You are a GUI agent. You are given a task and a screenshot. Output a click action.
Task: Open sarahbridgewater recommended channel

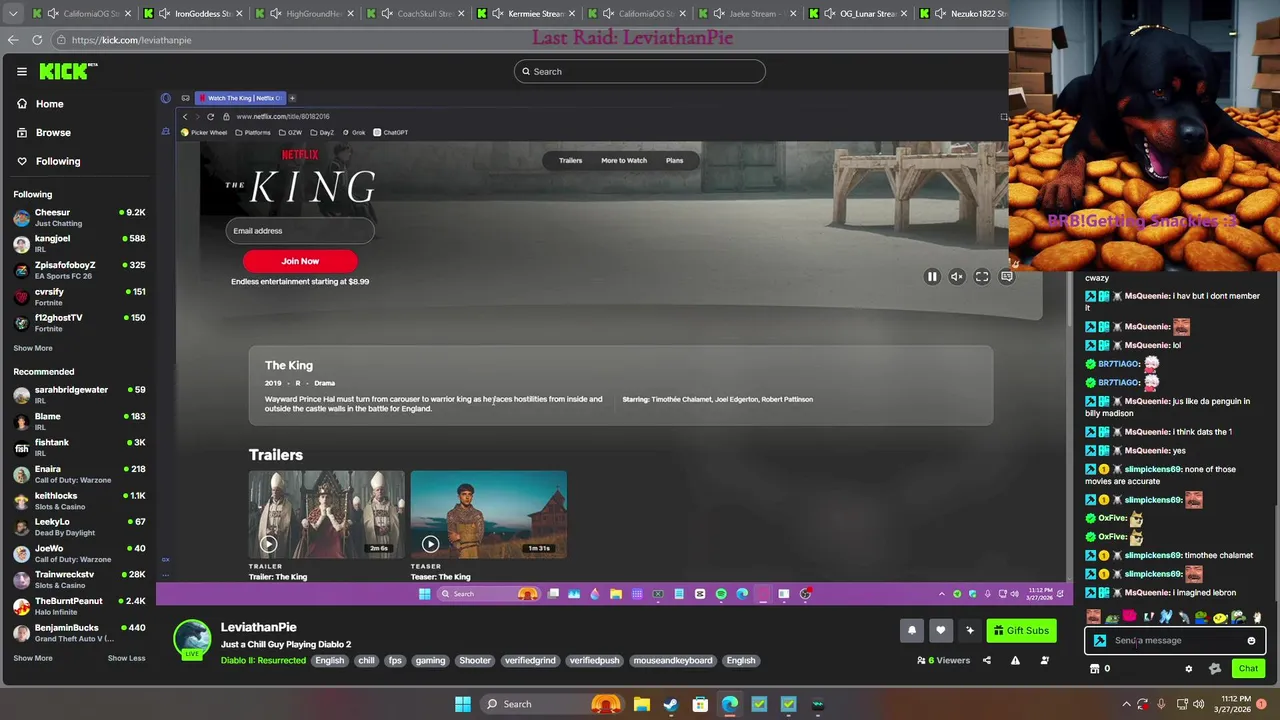tap(78, 394)
